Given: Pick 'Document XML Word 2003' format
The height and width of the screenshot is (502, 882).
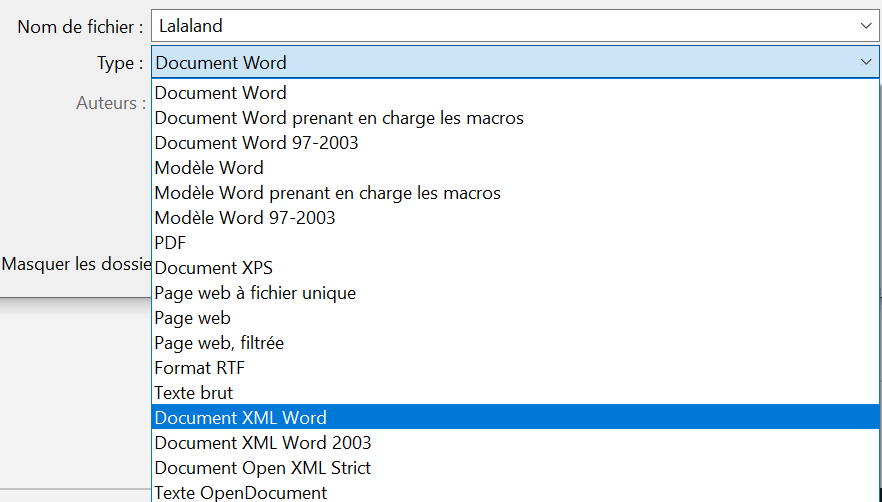Looking at the screenshot, I should pos(515,443).
